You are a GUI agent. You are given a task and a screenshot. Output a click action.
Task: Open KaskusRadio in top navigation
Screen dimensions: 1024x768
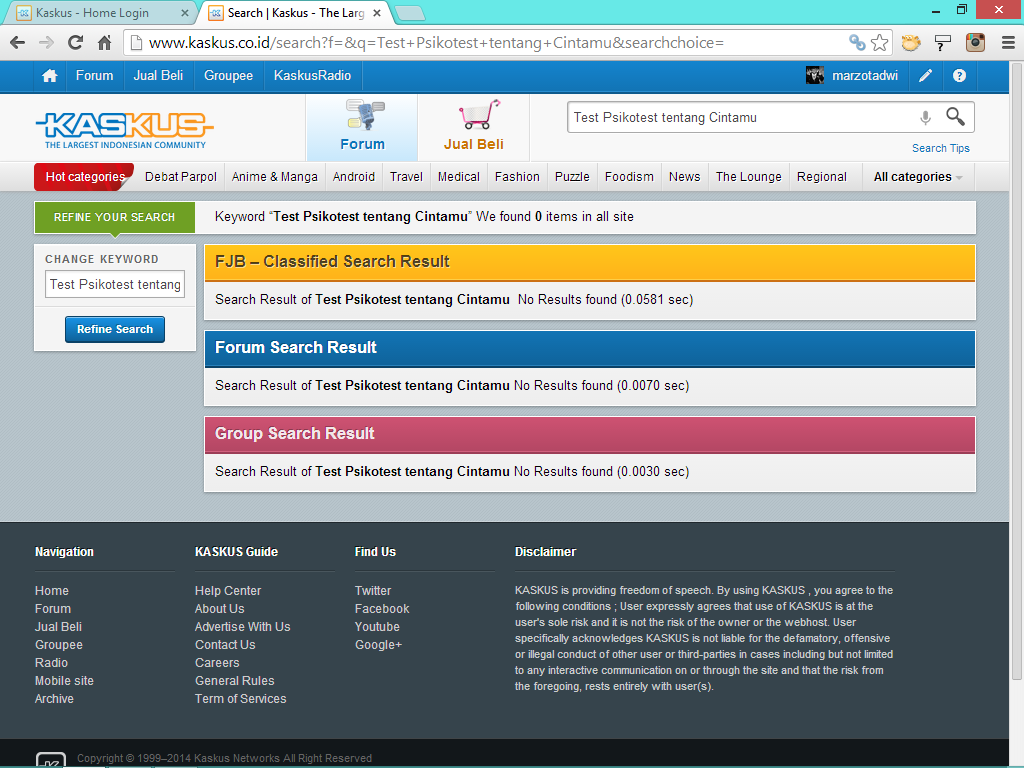pos(312,76)
